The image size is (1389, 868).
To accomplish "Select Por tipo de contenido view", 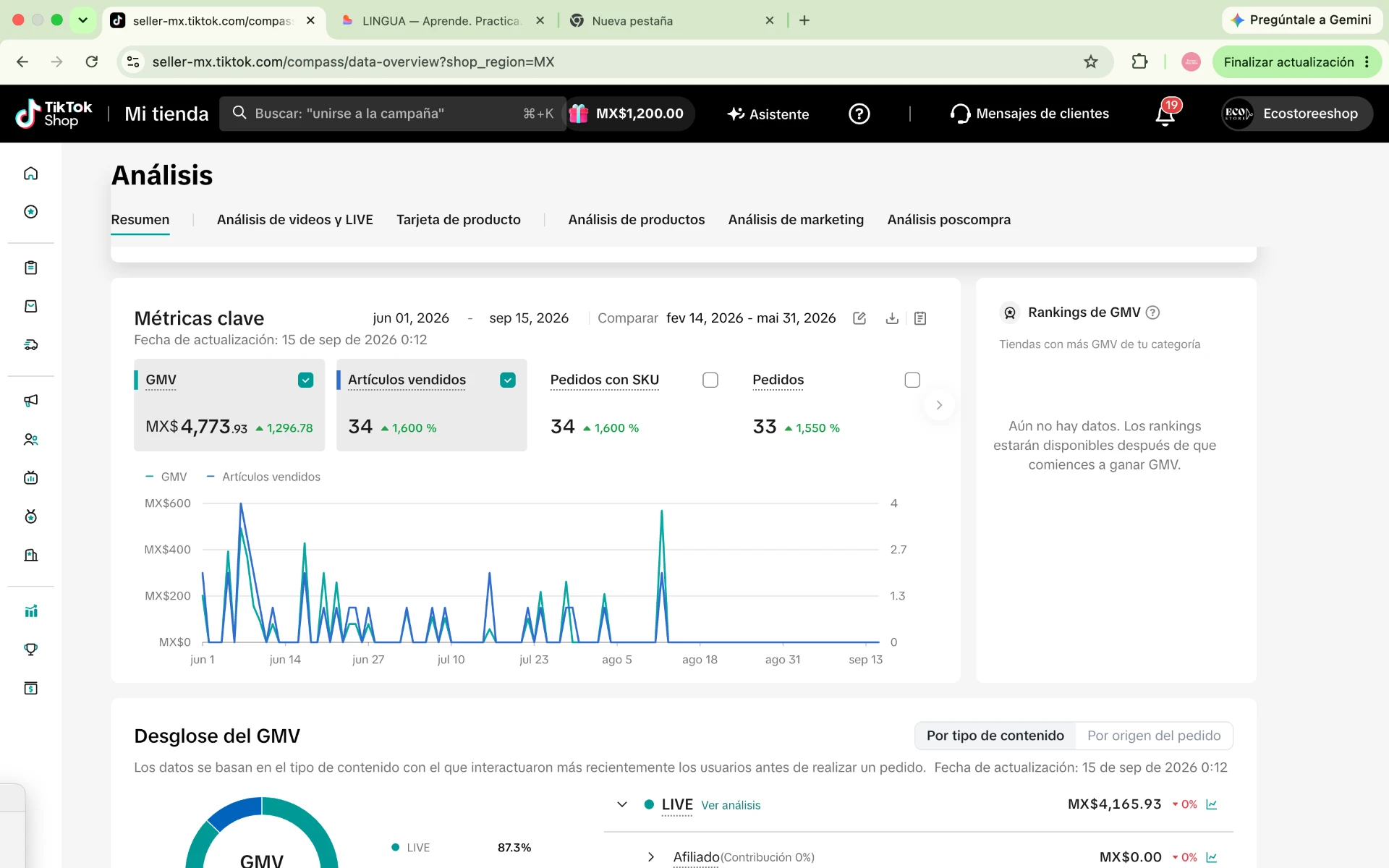I will click(x=995, y=736).
